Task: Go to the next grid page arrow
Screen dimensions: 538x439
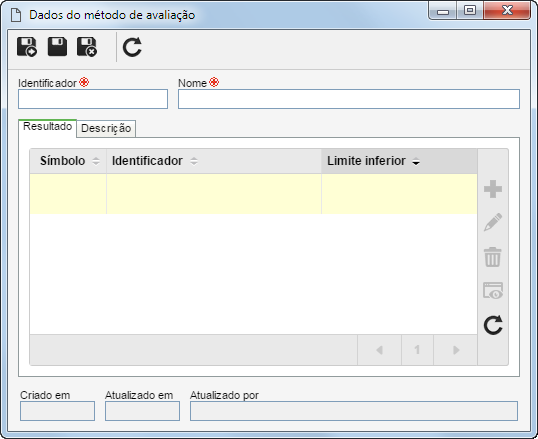Action: (x=456, y=350)
